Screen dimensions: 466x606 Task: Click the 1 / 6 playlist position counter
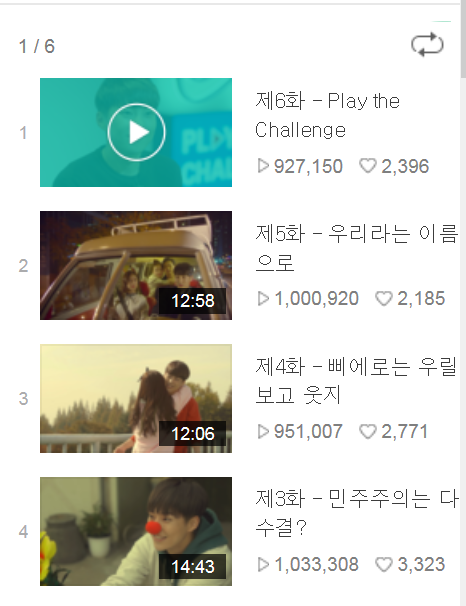(37, 46)
